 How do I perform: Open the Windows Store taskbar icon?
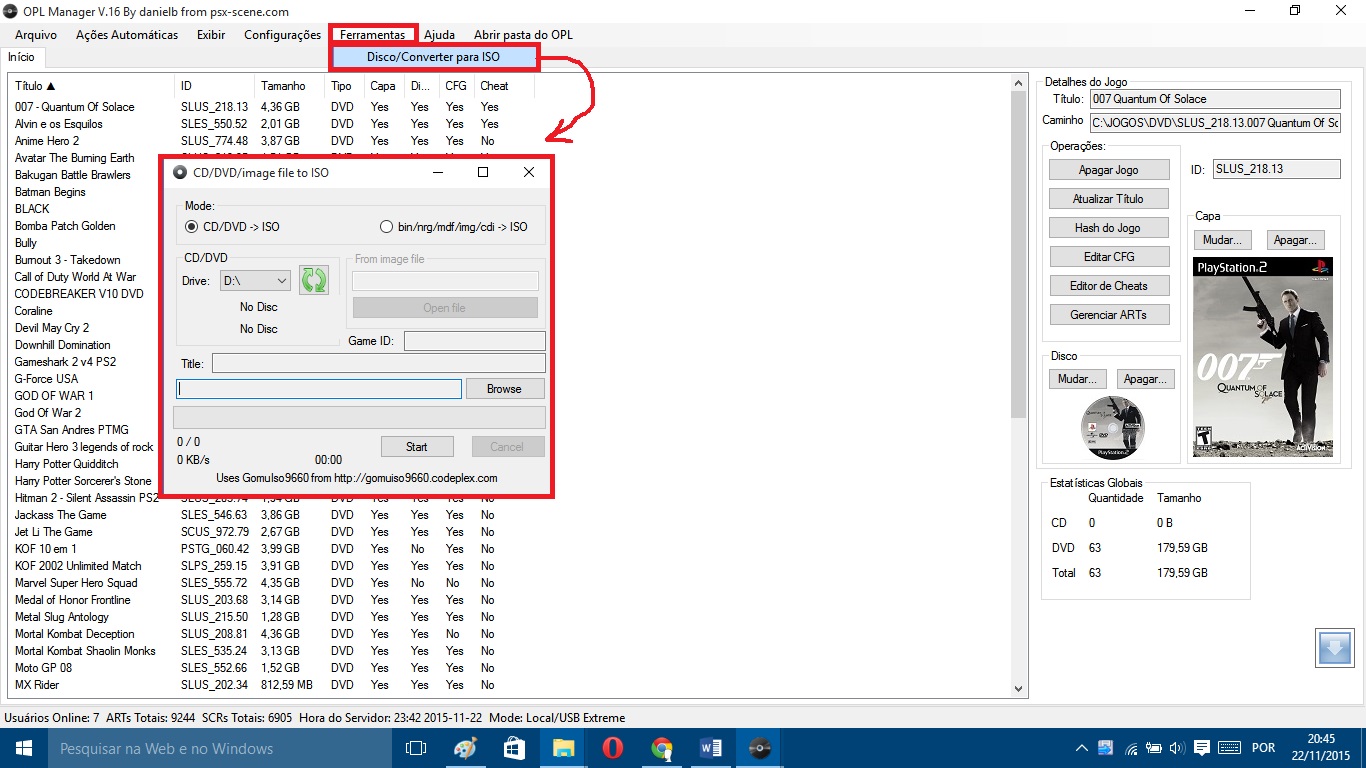[x=515, y=748]
